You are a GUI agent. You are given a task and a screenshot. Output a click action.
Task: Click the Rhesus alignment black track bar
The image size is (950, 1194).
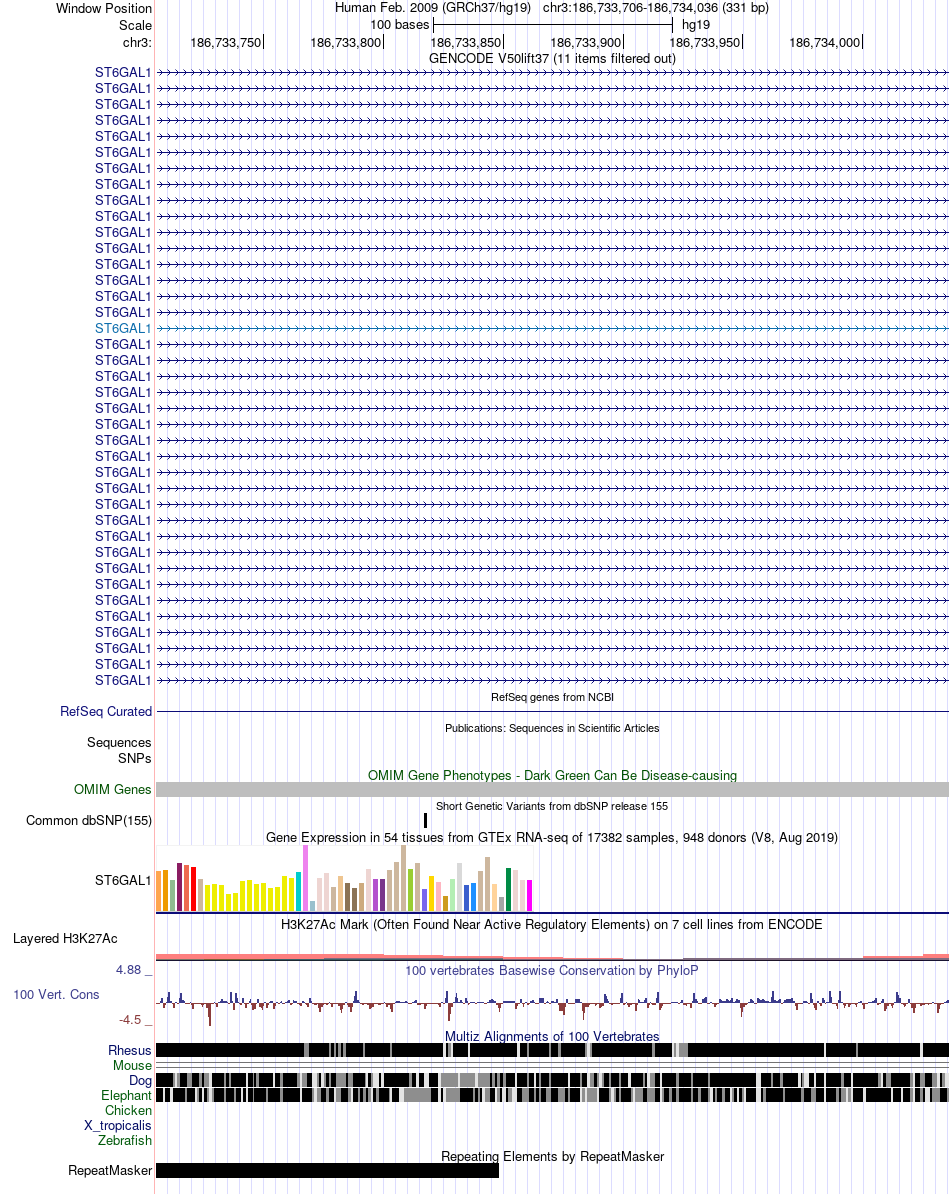(x=553, y=1050)
